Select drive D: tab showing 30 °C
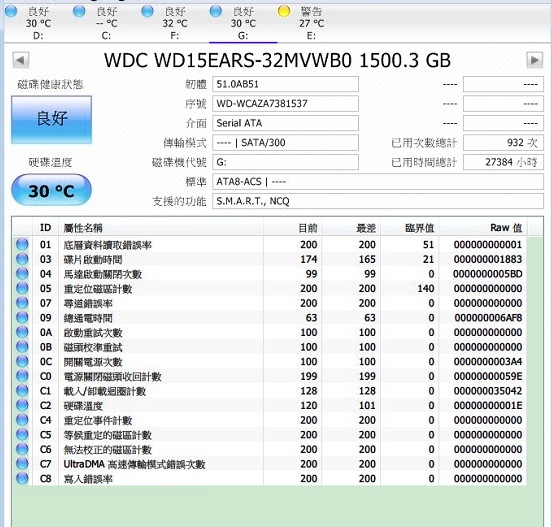Viewport: 552px width, 527px height. (38, 23)
